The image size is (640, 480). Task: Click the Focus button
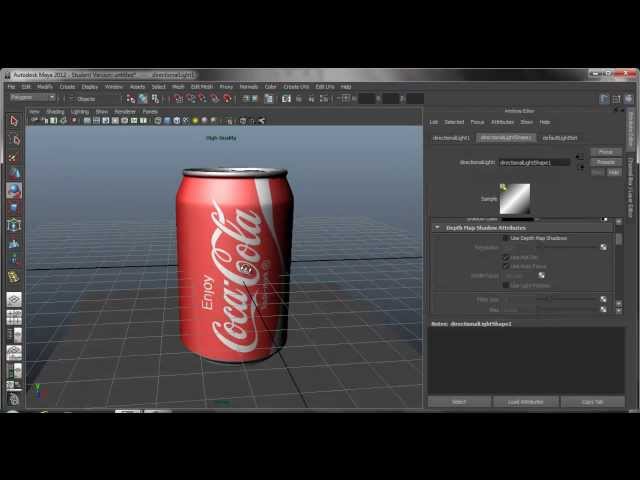point(606,152)
